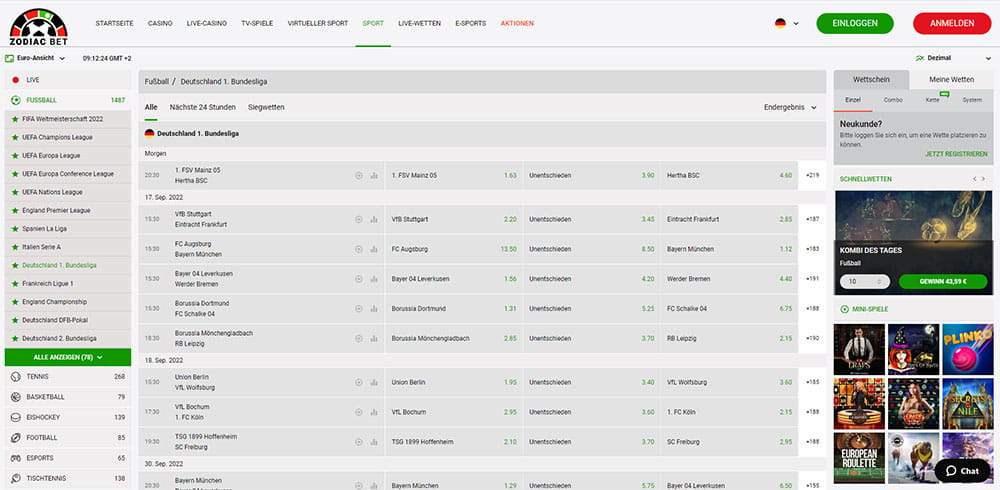Click round info icon for Borussia Dortmund match

(x=358, y=309)
